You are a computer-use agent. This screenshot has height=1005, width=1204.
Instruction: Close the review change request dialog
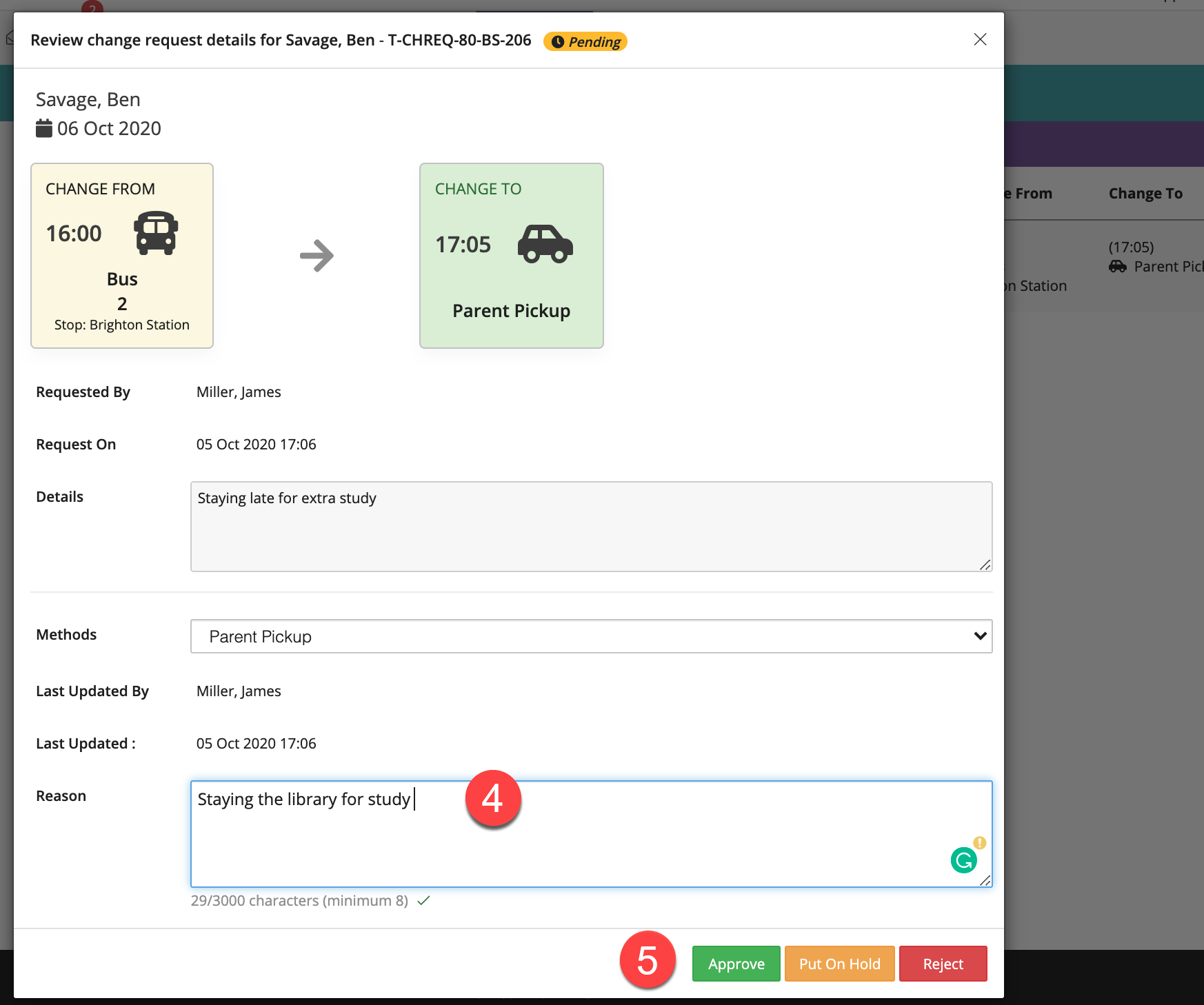click(980, 39)
